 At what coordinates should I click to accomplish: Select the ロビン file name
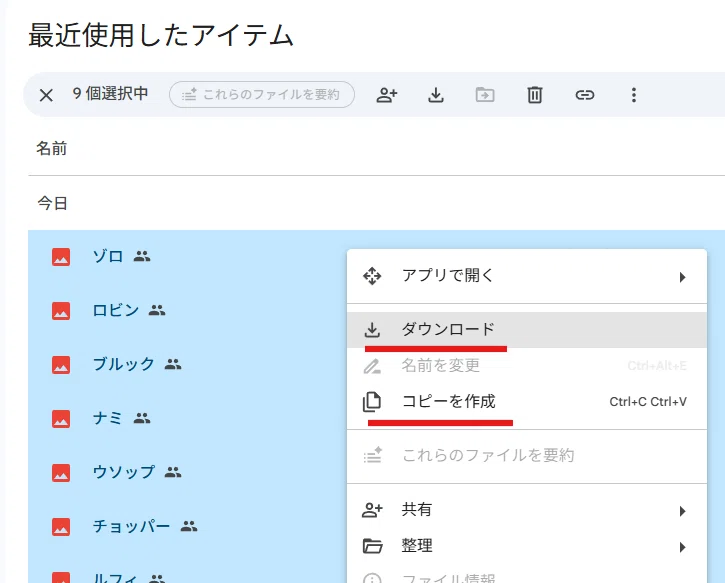[116, 310]
